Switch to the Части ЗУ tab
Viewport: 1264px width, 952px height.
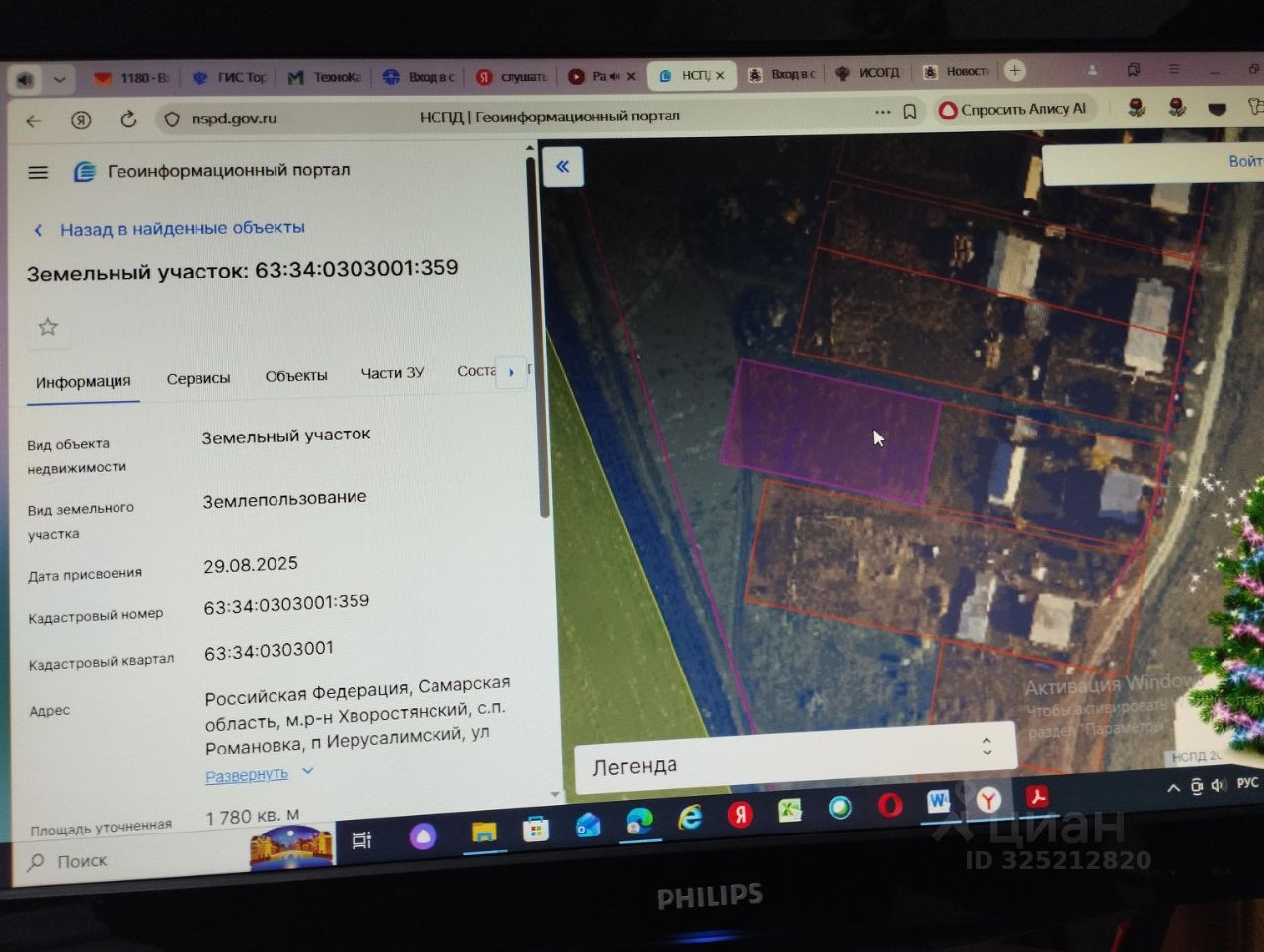[392, 373]
